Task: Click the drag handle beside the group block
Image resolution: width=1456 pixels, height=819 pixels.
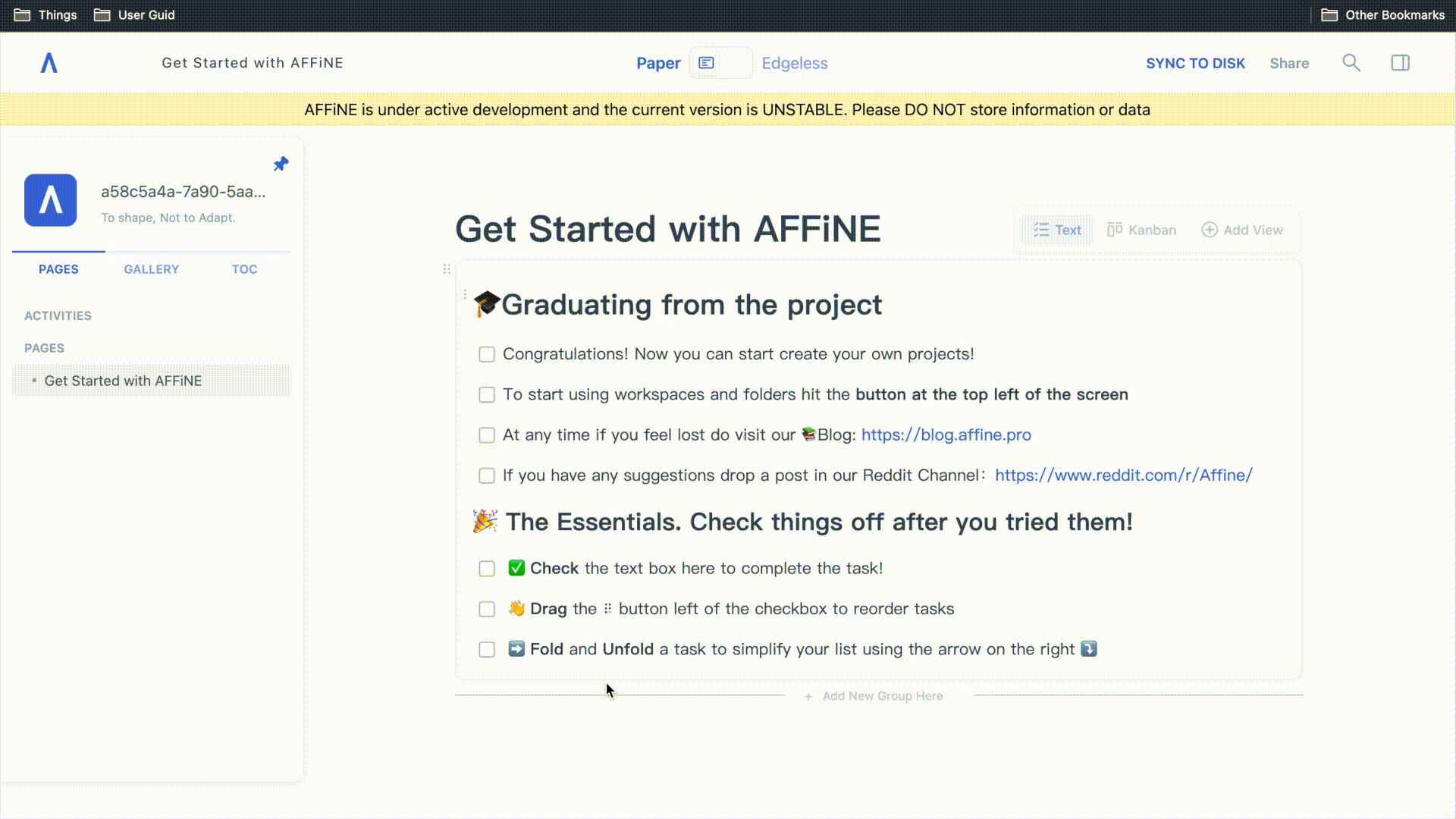Action: [x=447, y=269]
